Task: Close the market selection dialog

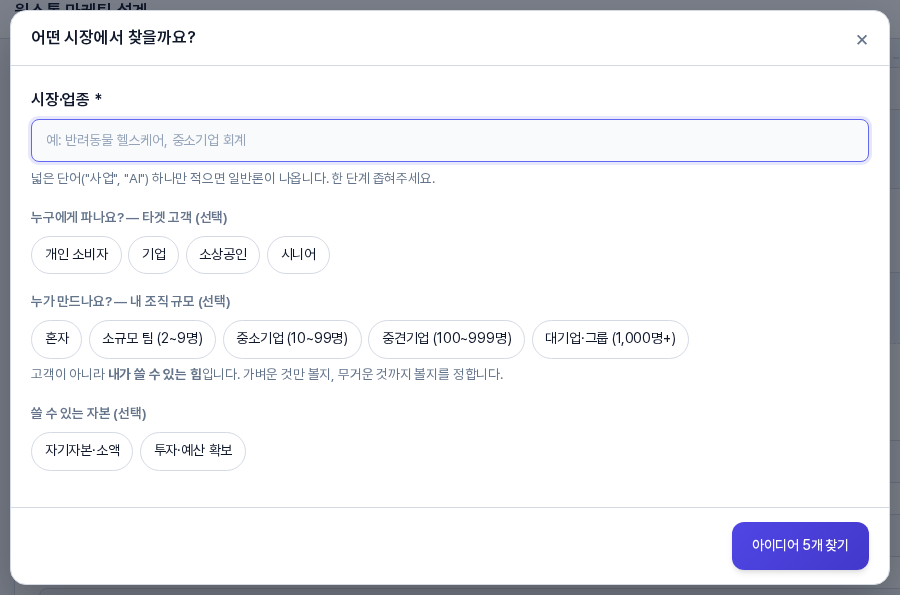Action: click(862, 40)
